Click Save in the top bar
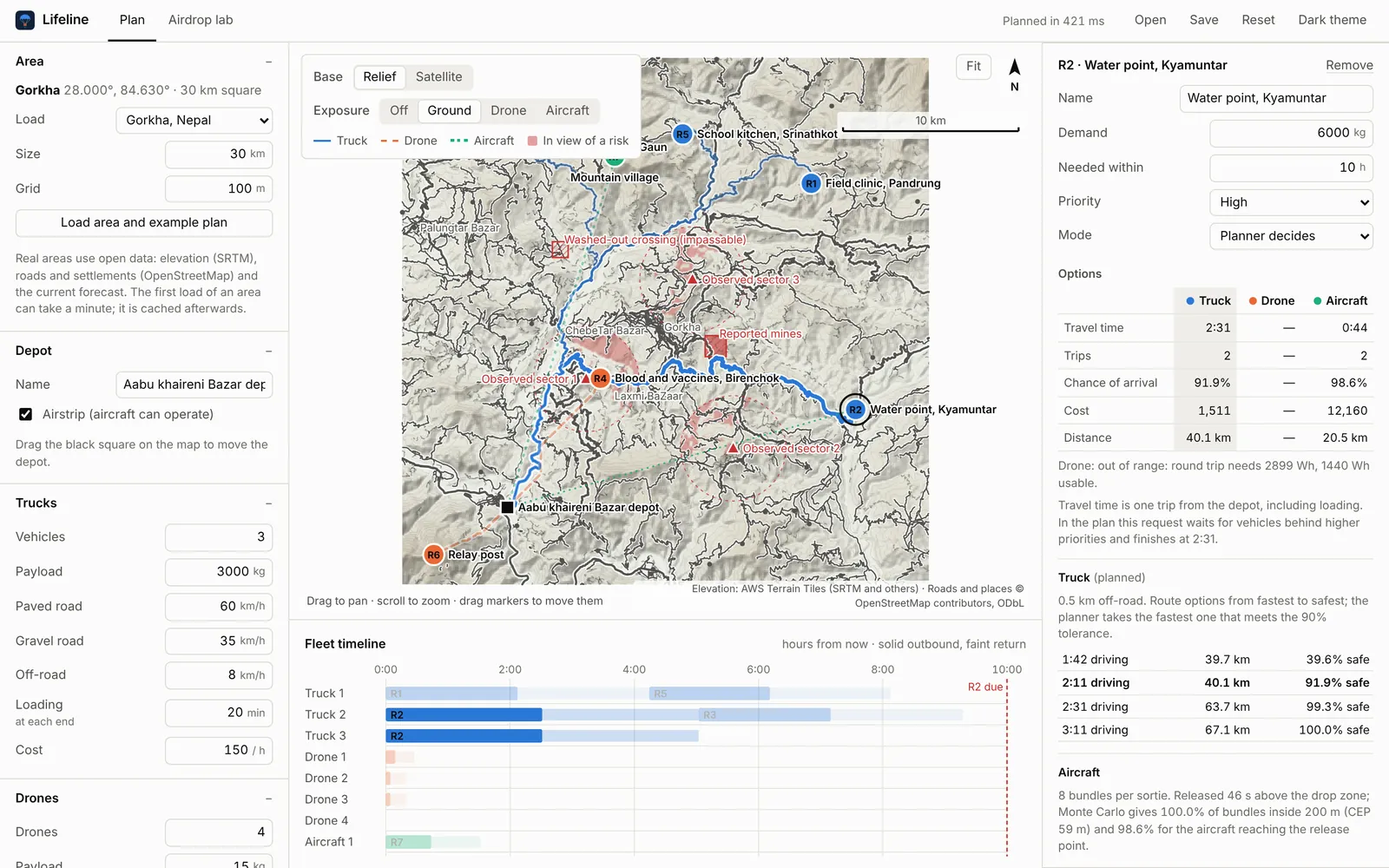Viewport: 1389px width, 868px height. (1204, 20)
